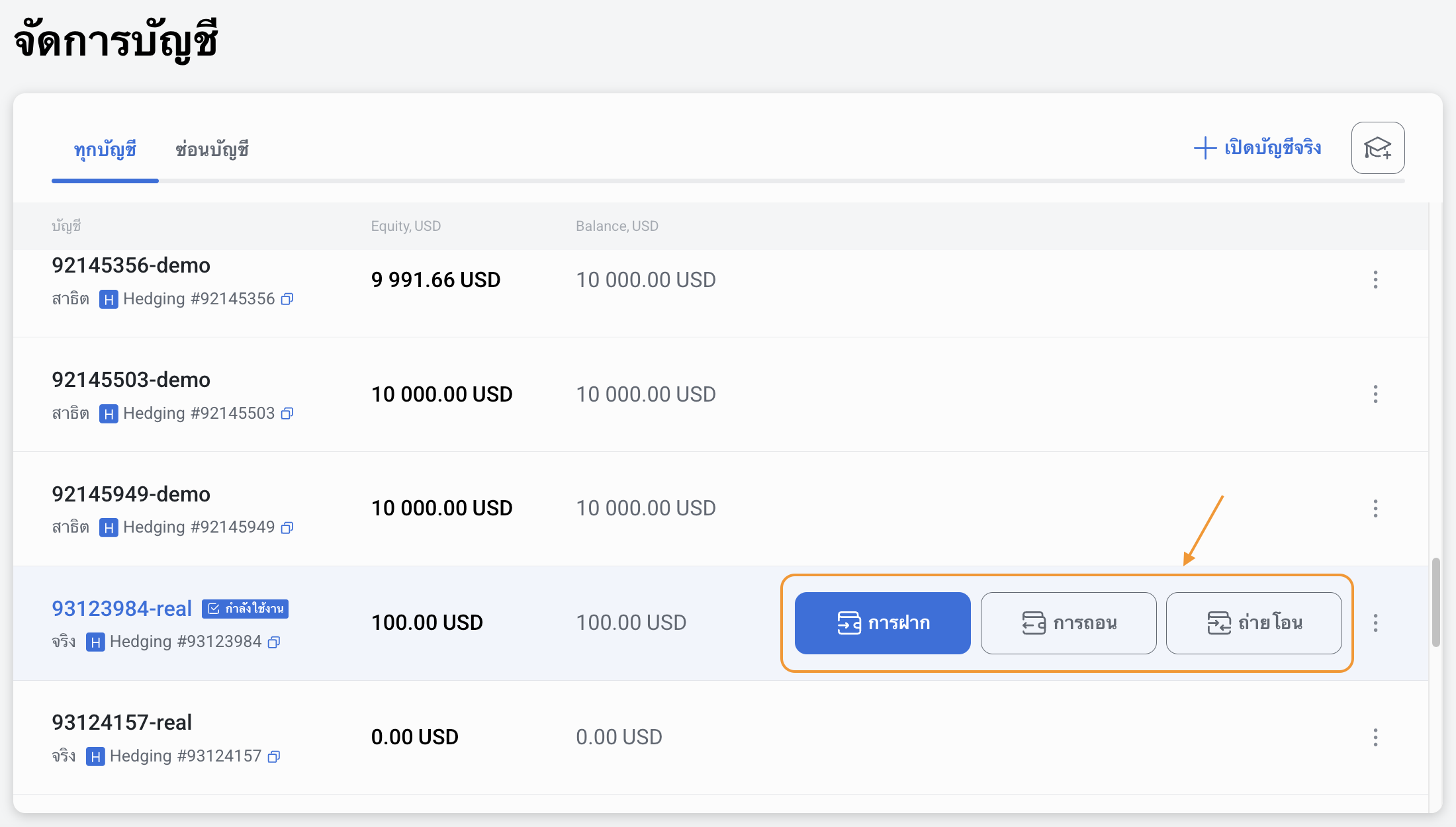This screenshot has height=827, width=1456.
Task: Open demo account graduation-cap icon button
Action: (x=1377, y=148)
